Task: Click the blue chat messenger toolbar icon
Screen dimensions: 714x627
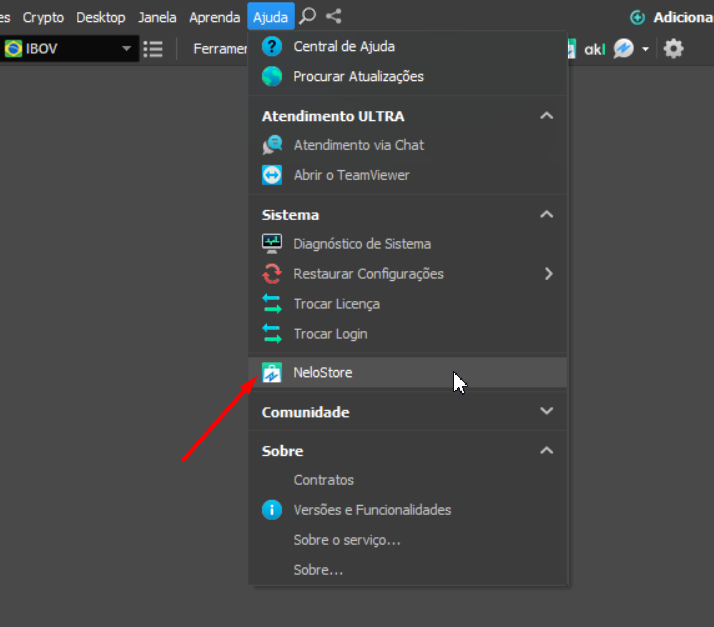Action: click(x=624, y=48)
